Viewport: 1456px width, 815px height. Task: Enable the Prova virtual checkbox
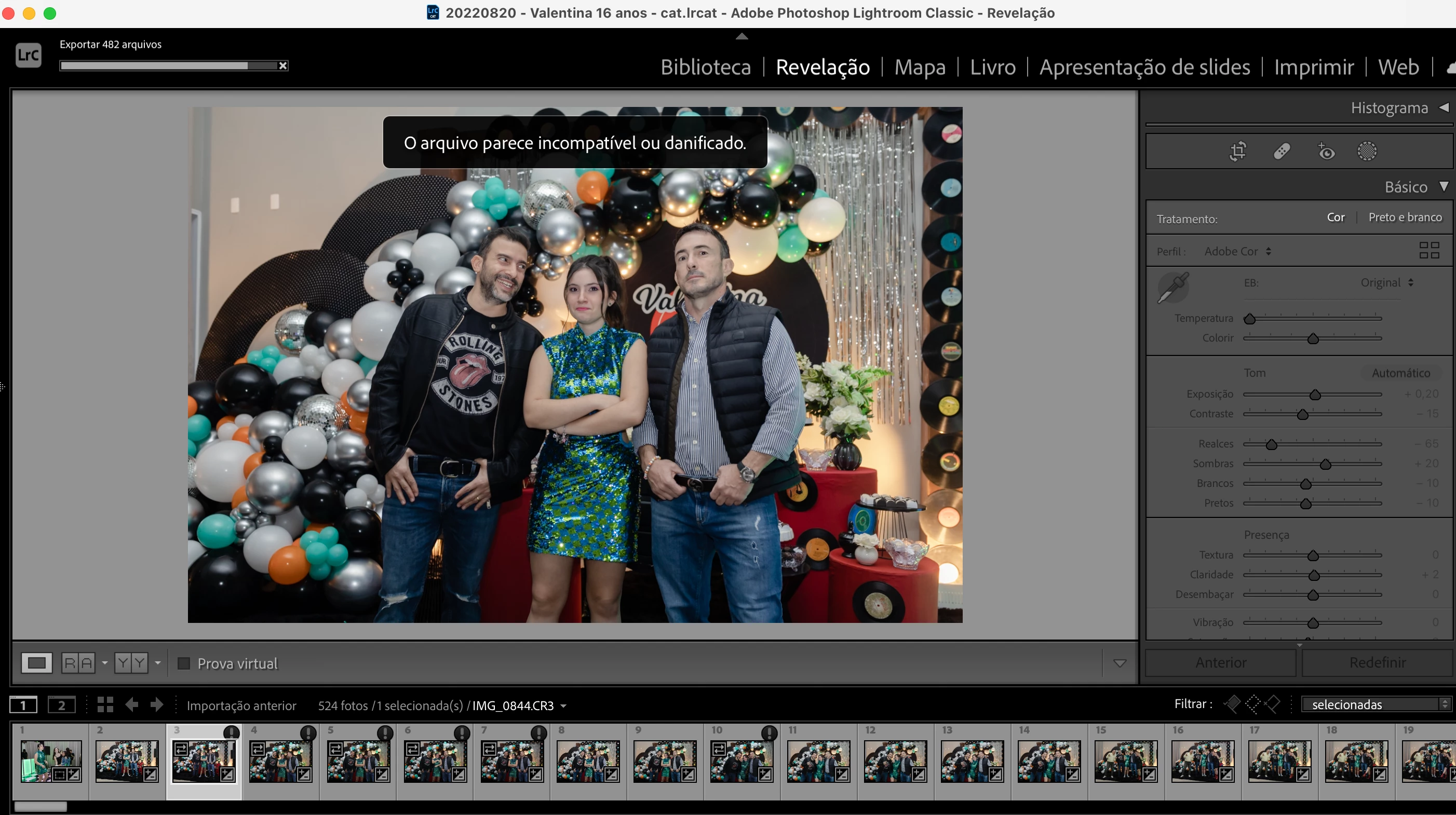click(x=184, y=663)
